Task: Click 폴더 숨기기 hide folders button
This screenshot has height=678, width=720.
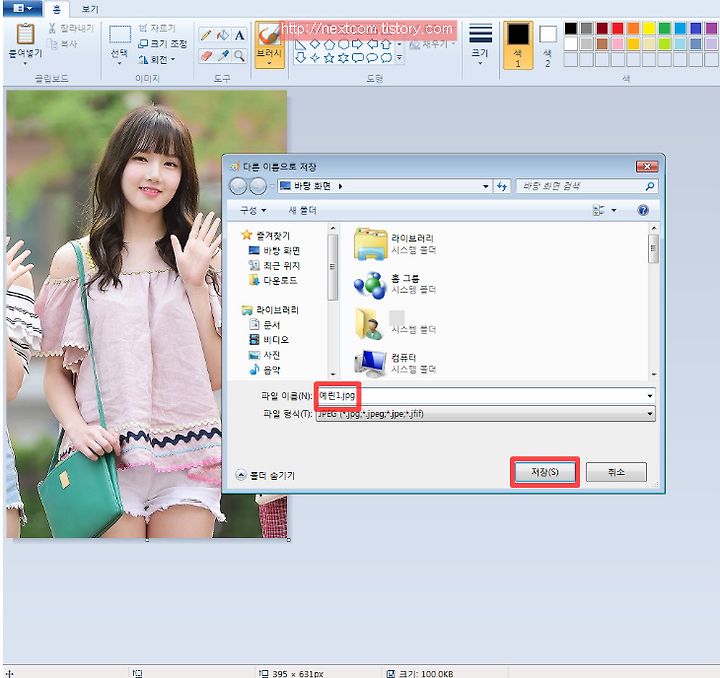Action: tap(265, 475)
